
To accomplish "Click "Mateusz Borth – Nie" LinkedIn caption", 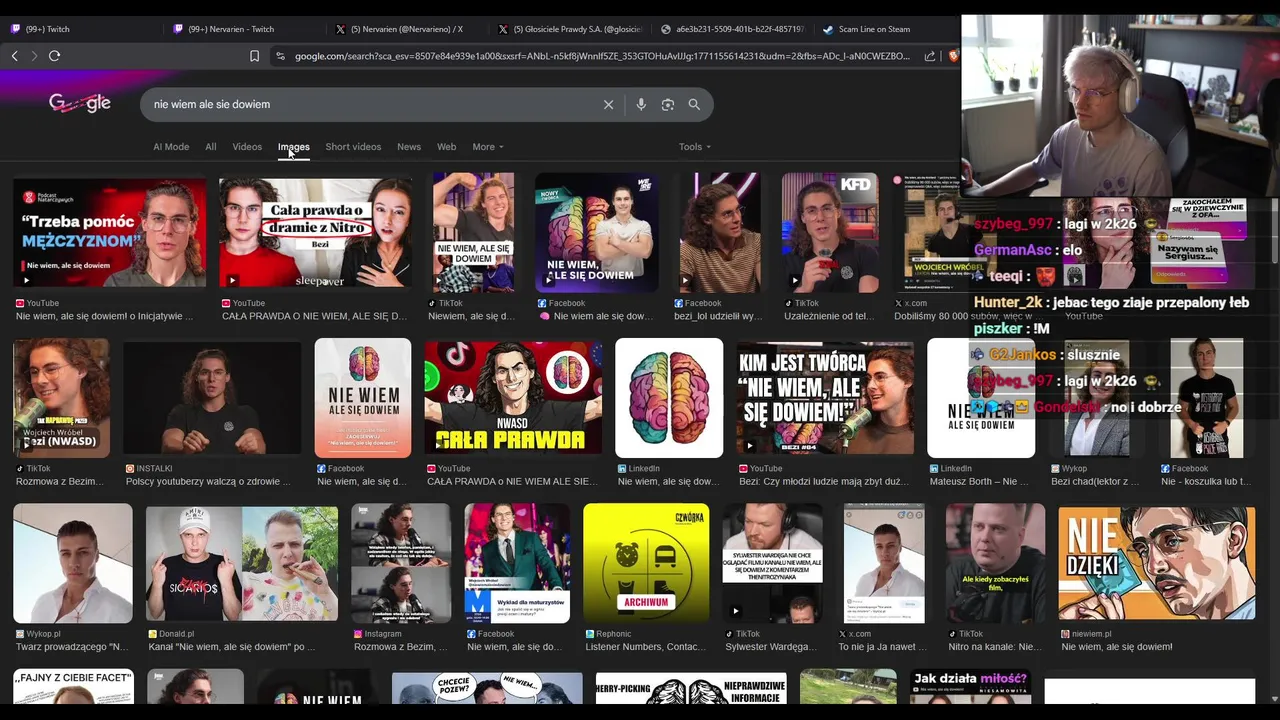I will click(979, 481).
